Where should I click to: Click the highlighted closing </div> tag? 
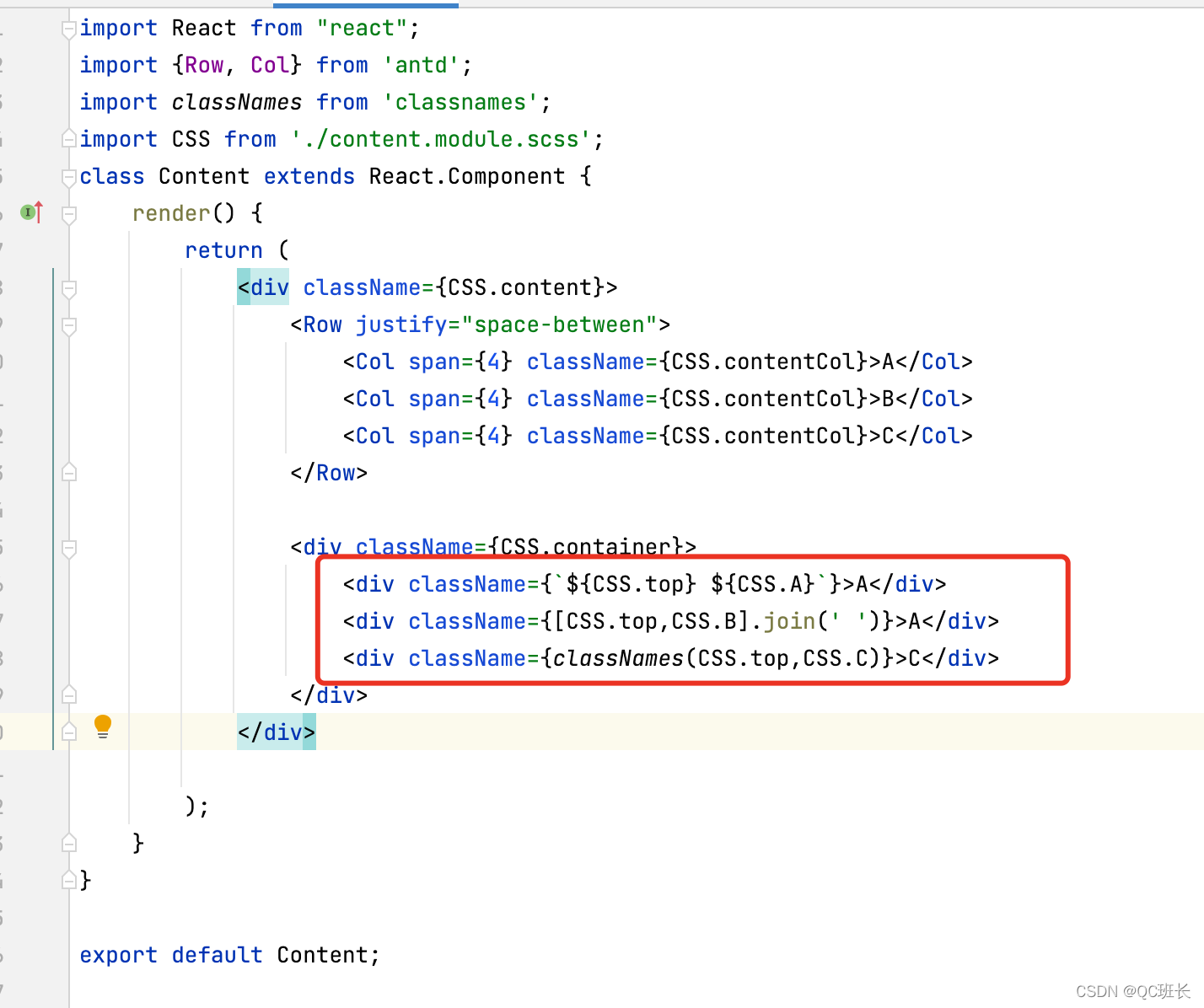pos(276,732)
